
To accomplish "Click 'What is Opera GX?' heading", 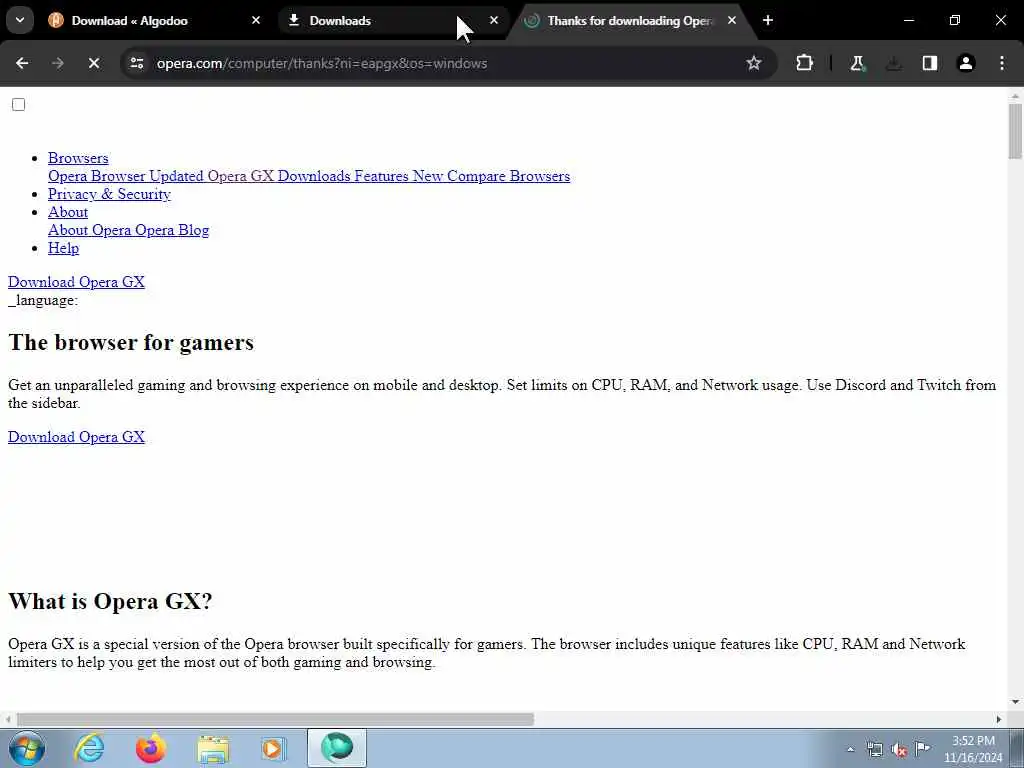I will click(110, 601).
